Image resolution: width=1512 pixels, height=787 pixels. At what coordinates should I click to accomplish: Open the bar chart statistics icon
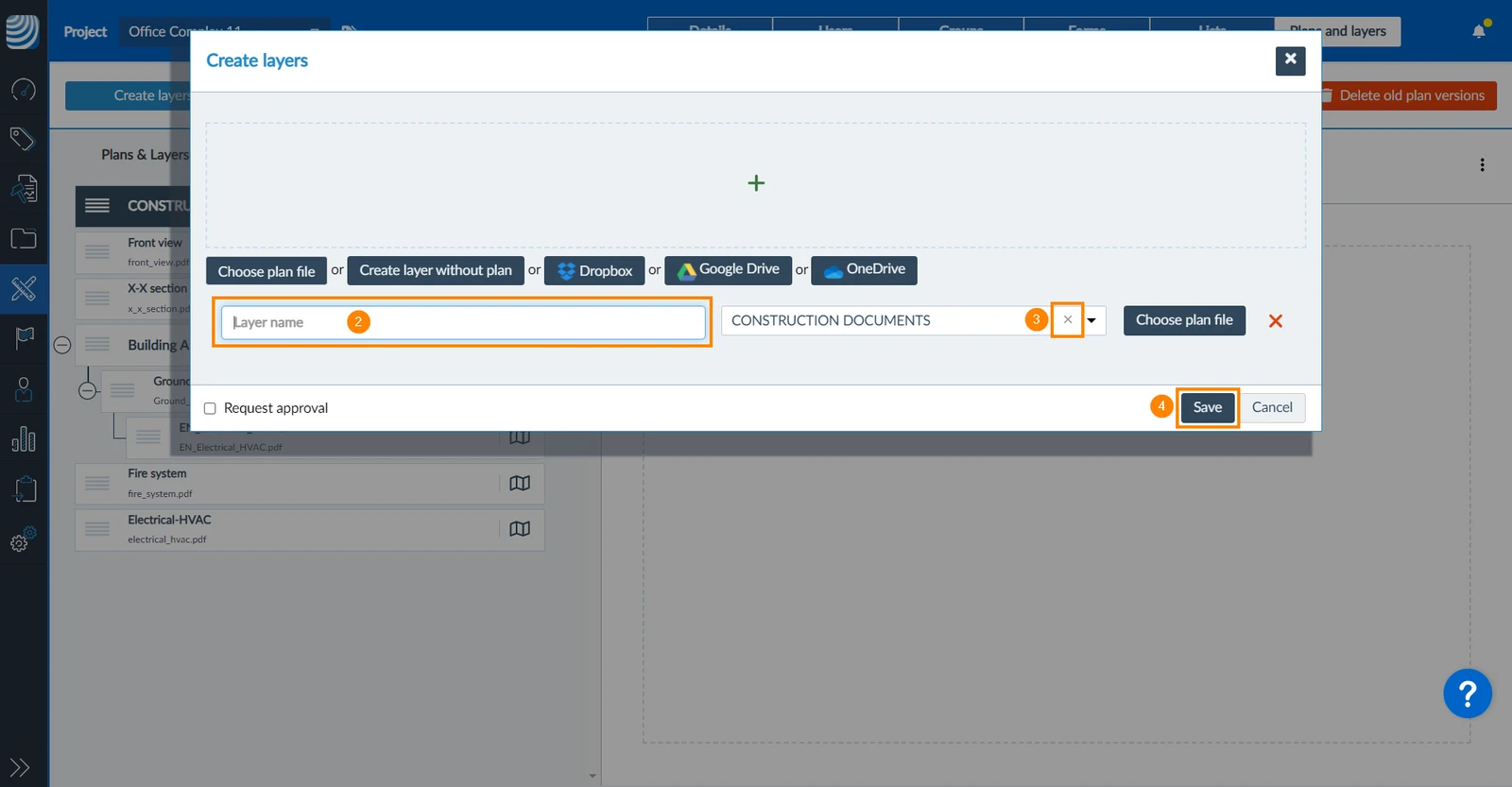point(24,438)
